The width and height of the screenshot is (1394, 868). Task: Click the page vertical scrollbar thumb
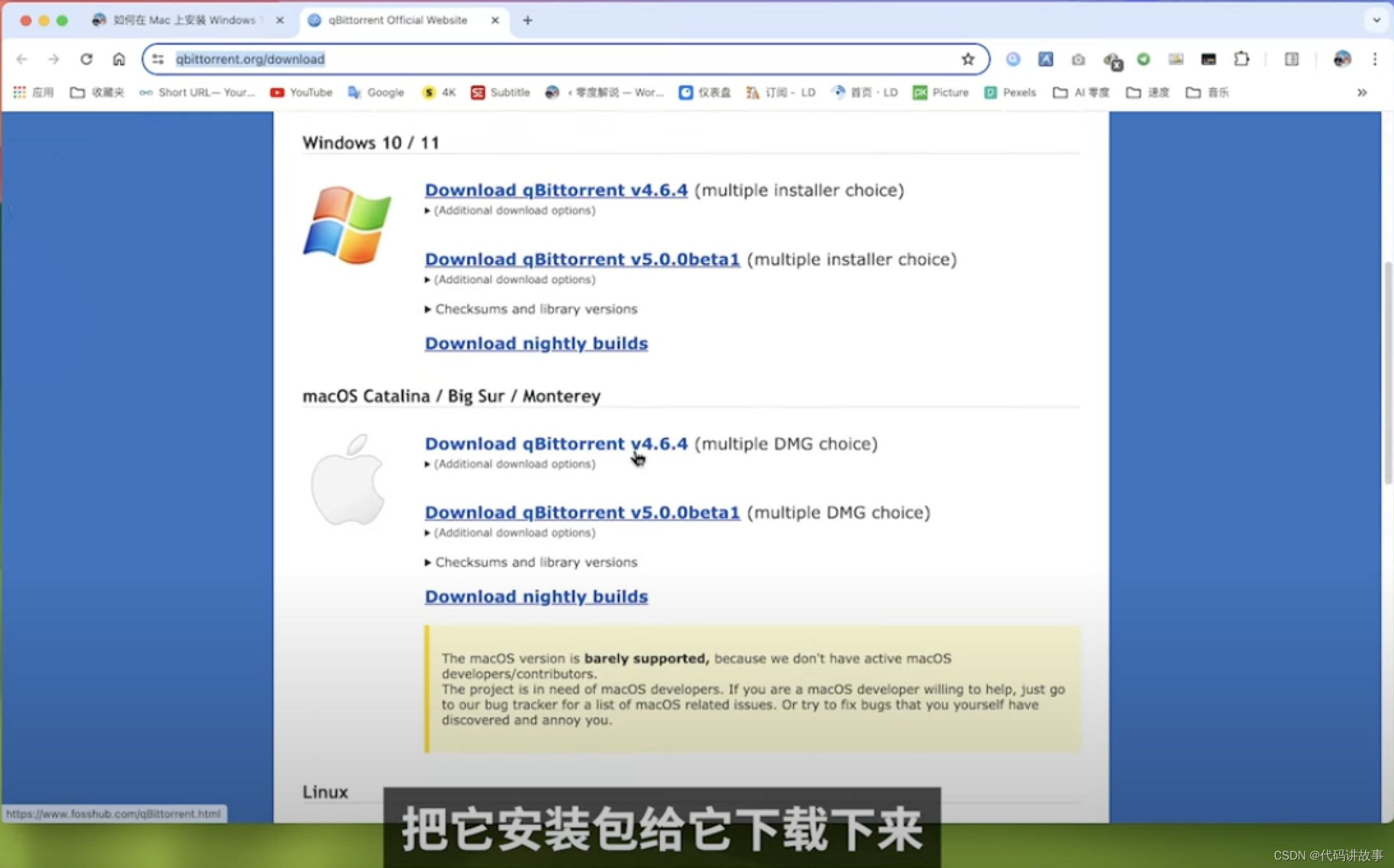(x=1387, y=372)
